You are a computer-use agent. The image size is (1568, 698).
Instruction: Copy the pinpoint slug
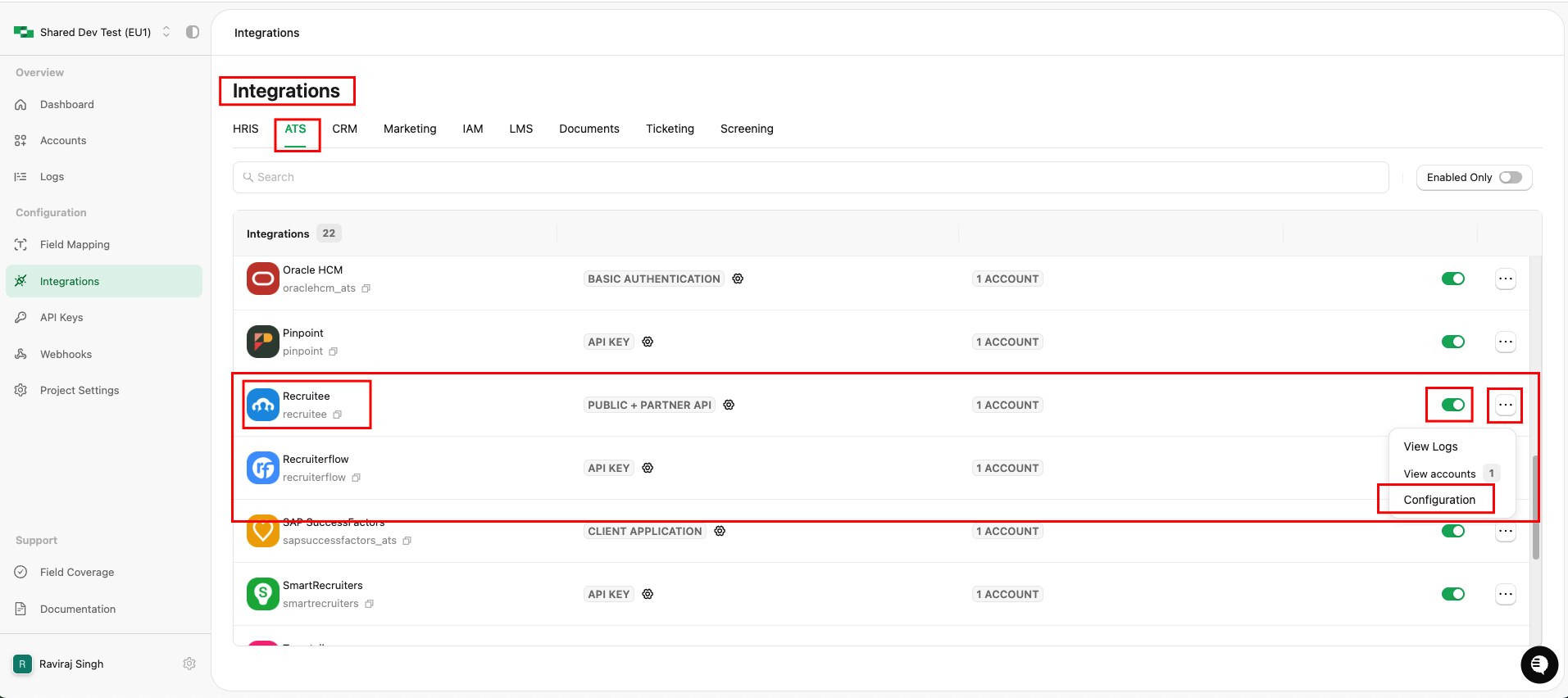pos(334,351)
